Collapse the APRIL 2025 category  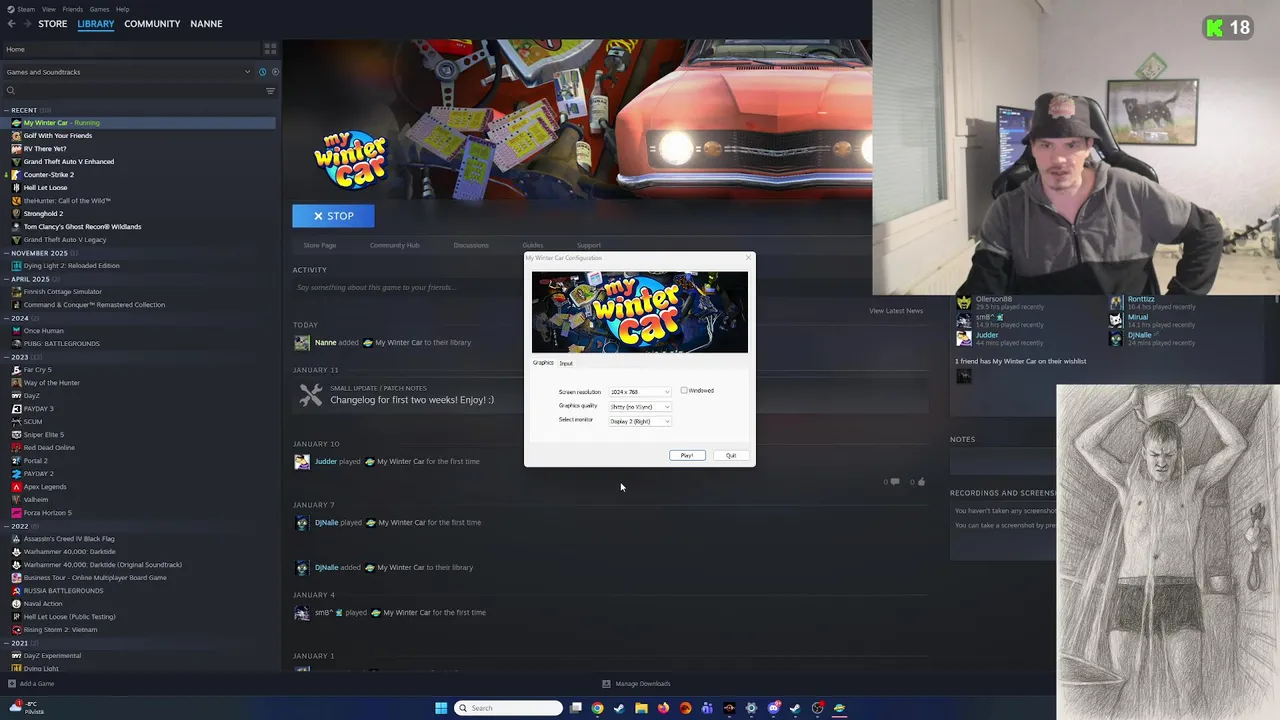tap(7, 279)
